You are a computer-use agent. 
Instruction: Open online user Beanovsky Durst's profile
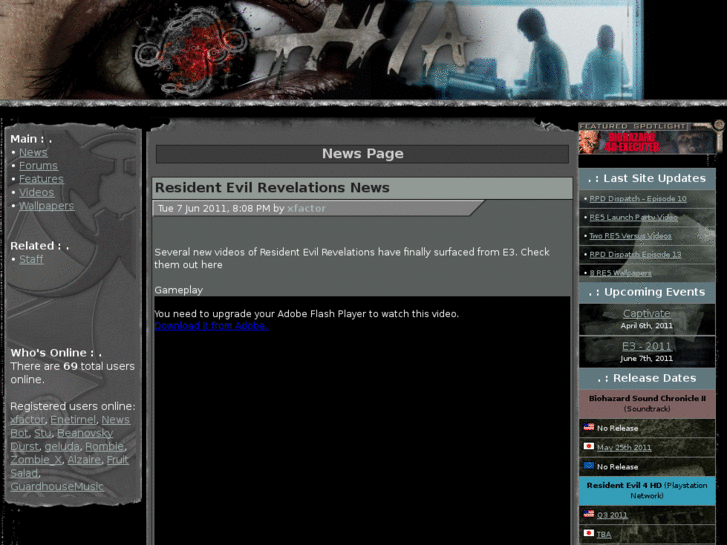(x=85, y=433)
